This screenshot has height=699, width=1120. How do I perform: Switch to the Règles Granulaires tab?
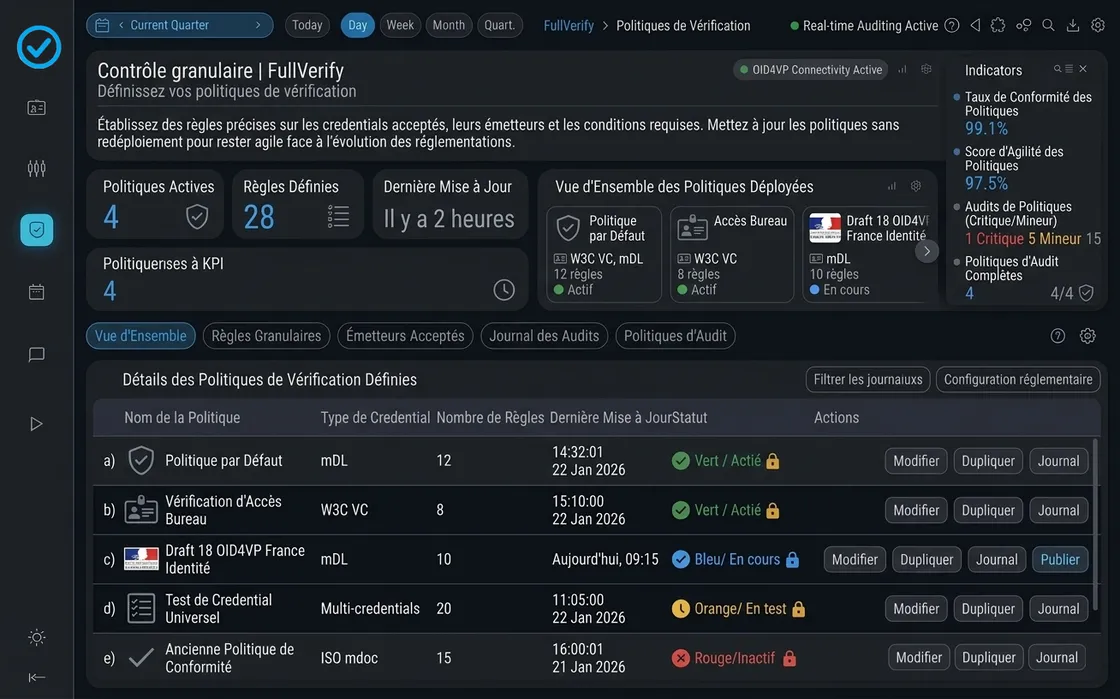pos(266,336)
